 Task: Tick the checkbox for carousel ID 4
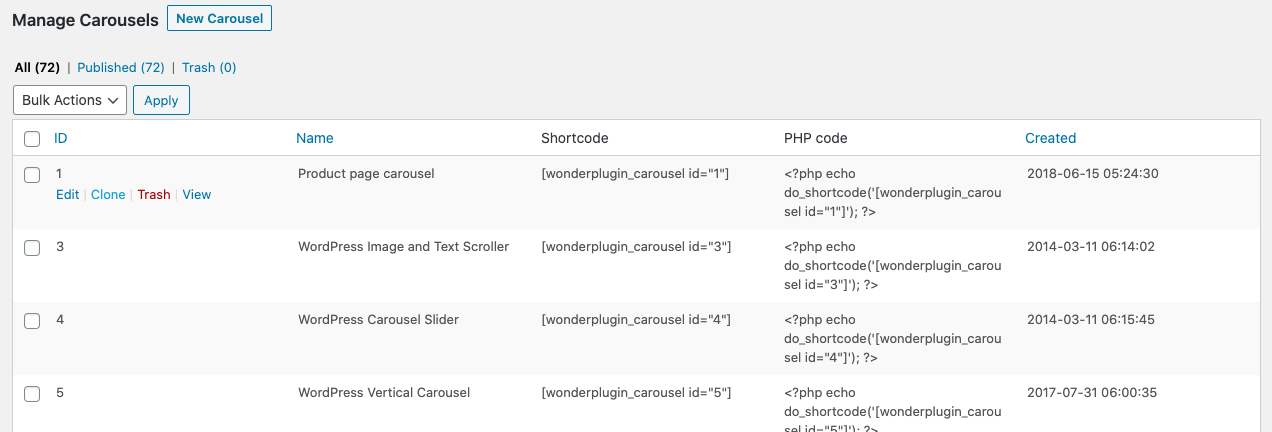pyautogui.click(x=32, y=321)
